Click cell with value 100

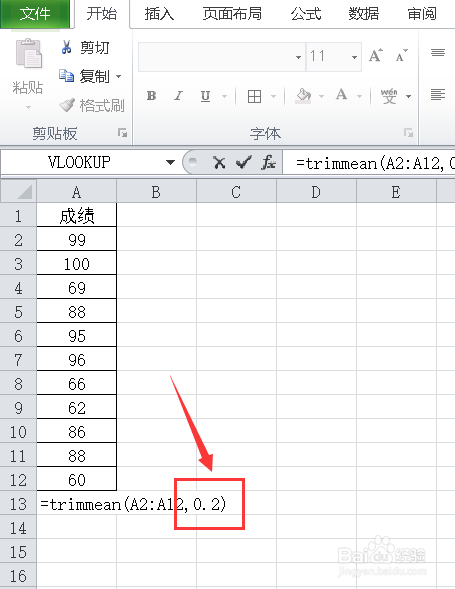77,264
